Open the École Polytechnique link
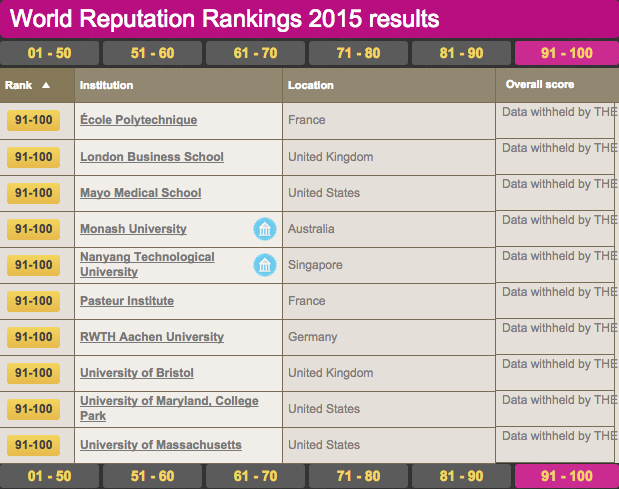Viewport: 619px width, 489px height. click(x=139, y=120)
